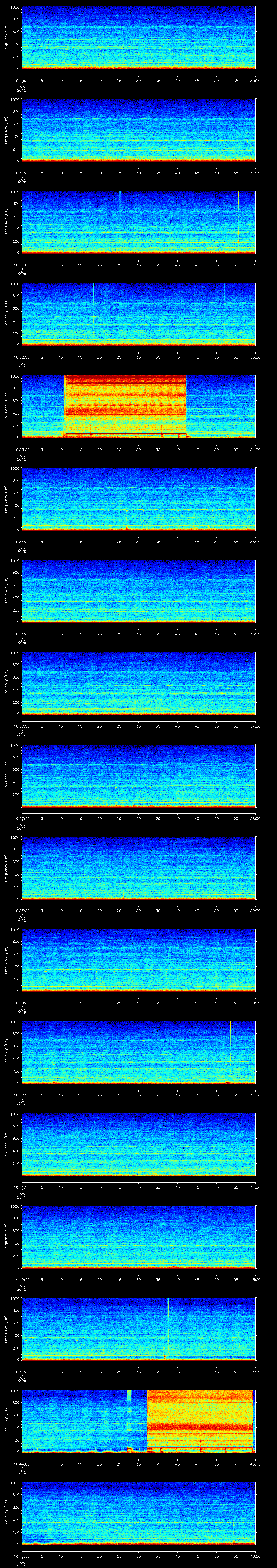Click the 10:29:00 start time label
The image size is (277, 1568).
pos(21,80)
